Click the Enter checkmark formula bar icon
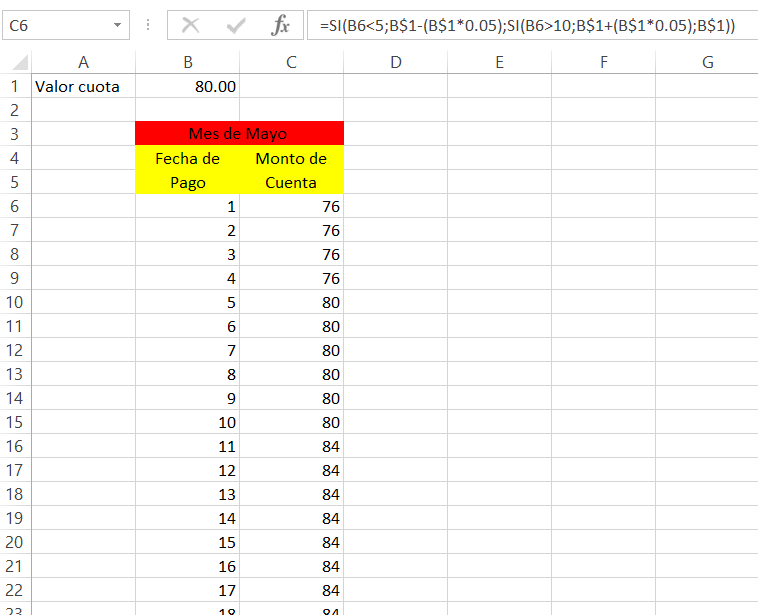758x615 pixels. click(236, 25)
